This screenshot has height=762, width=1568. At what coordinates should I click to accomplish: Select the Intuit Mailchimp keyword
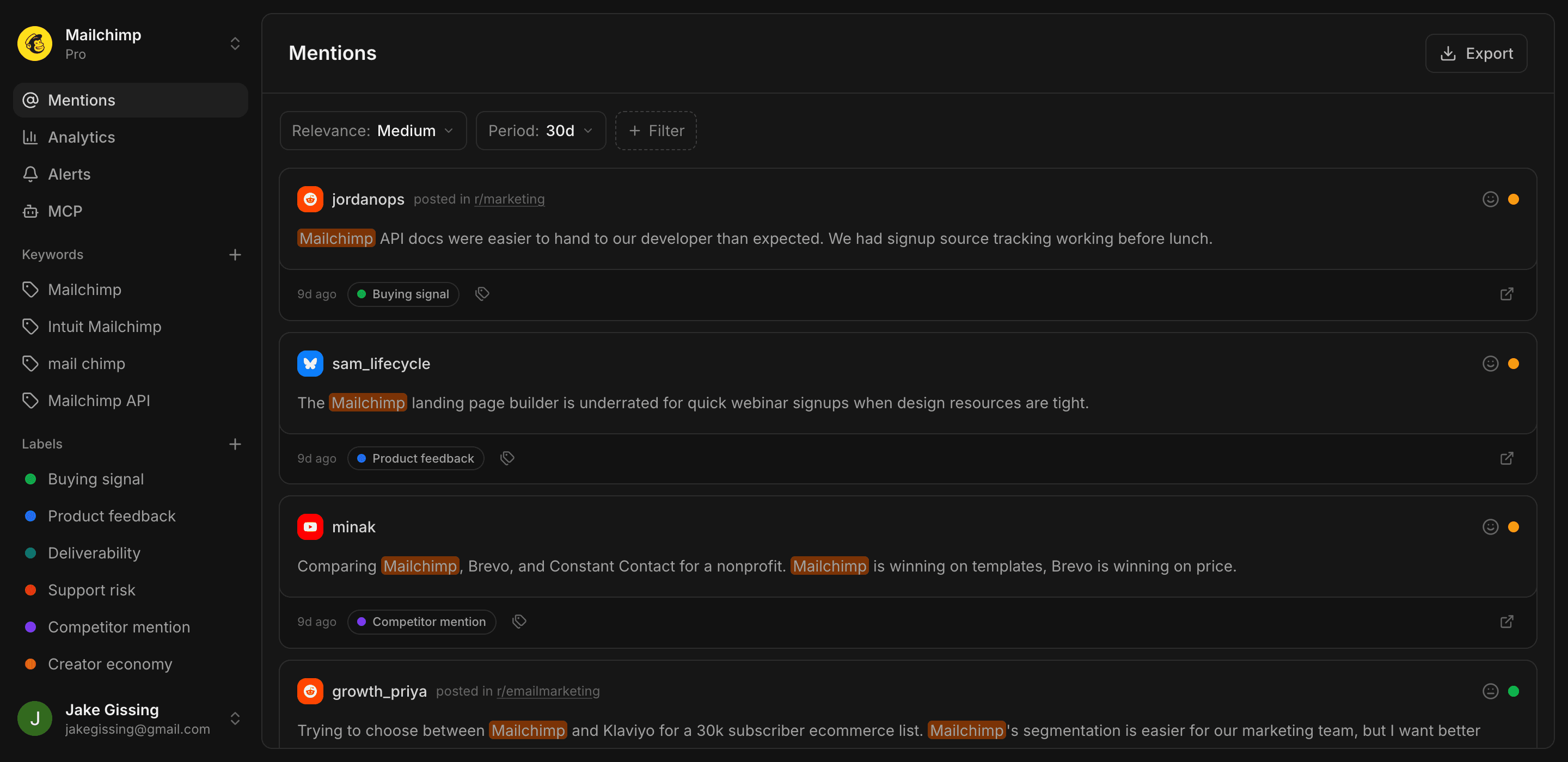130,327
